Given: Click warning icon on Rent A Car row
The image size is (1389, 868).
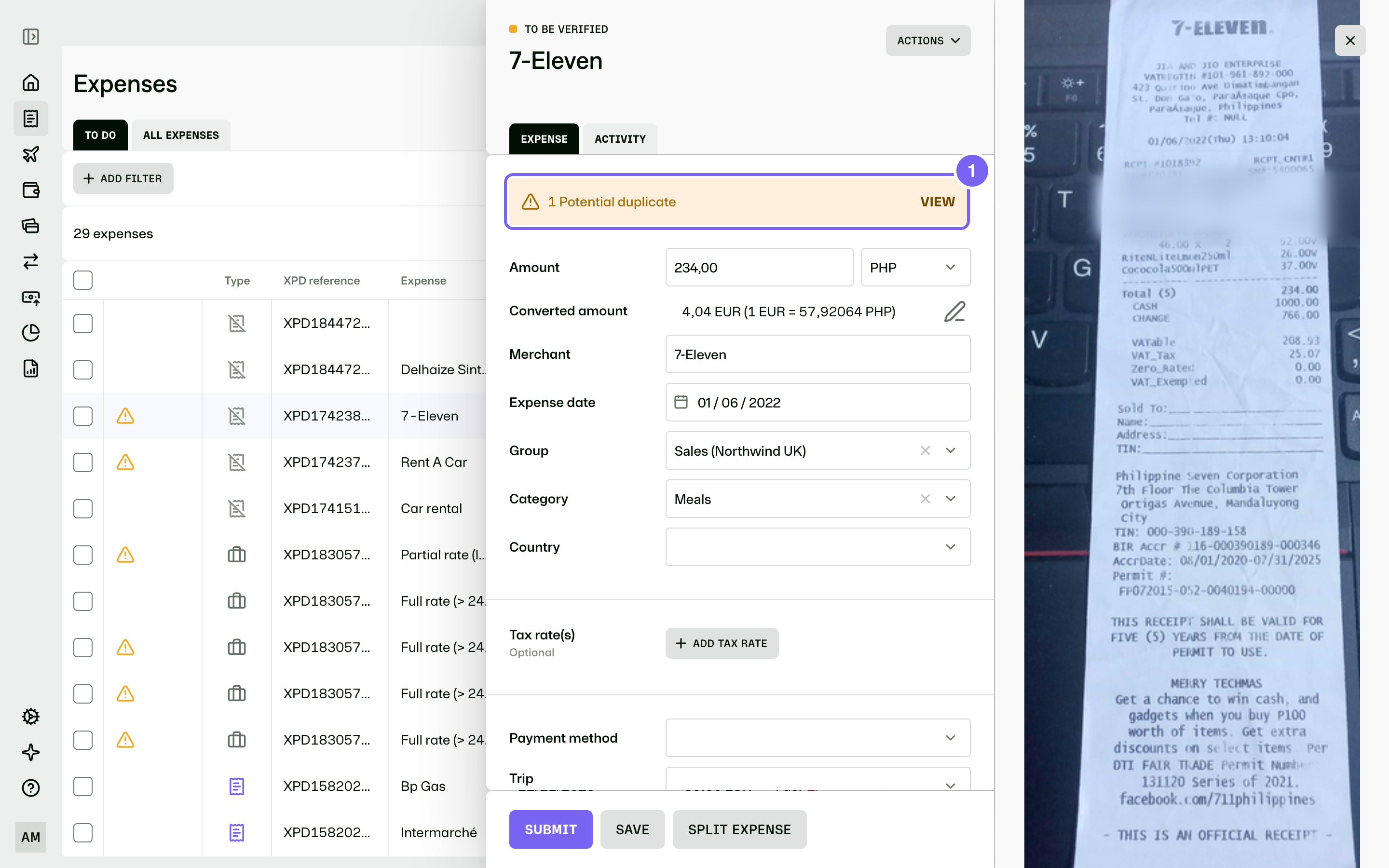Looking at the screenshot, I should (x=125, y=462).
